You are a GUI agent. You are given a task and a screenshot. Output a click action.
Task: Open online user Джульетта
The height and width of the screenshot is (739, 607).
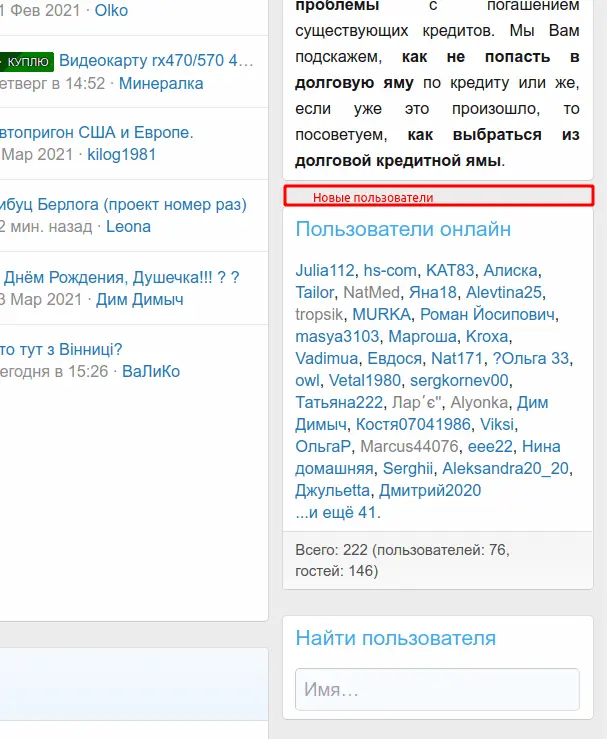click(x=333, y=491)
